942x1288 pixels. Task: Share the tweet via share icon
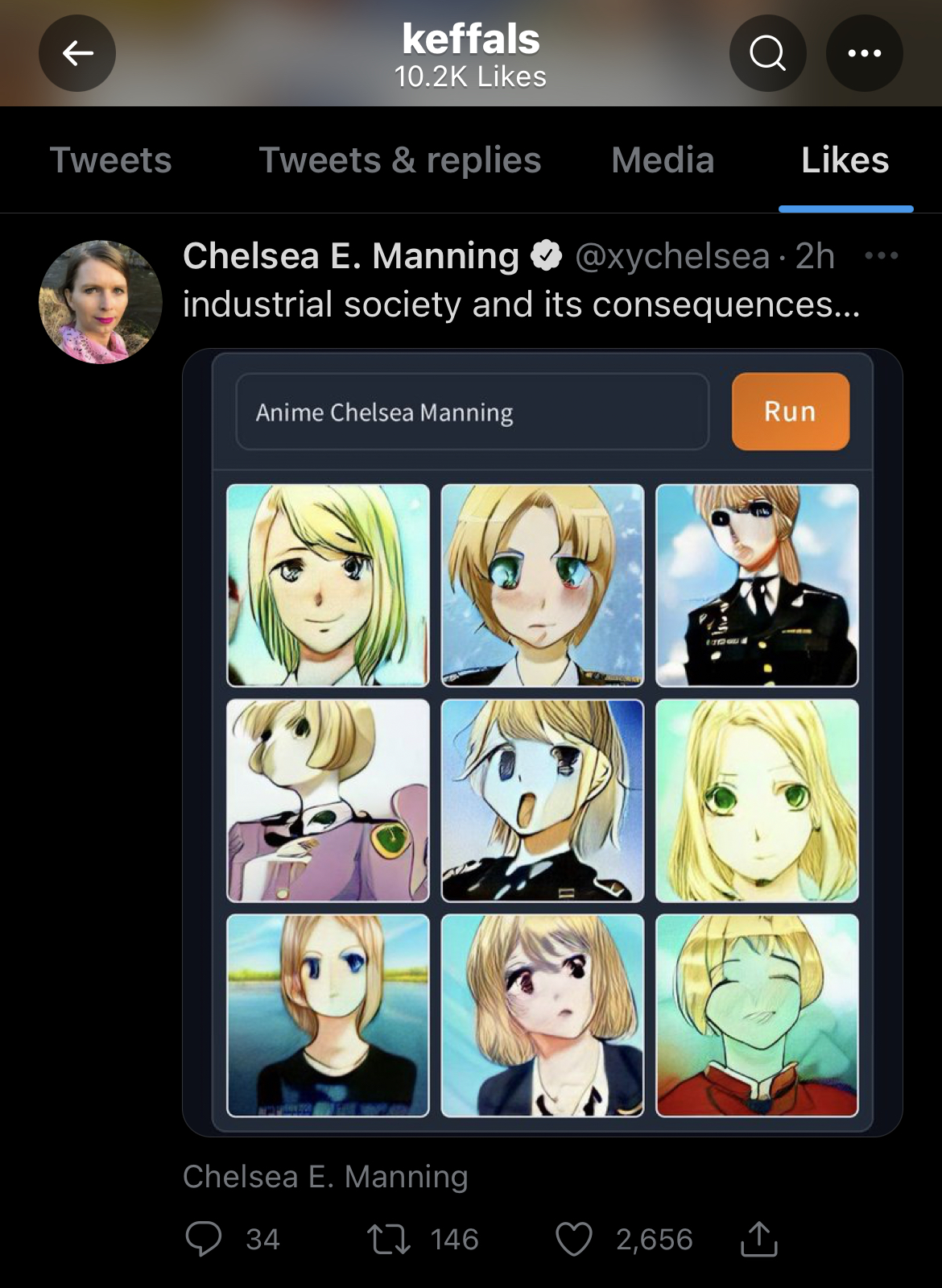coord(758,1239)
